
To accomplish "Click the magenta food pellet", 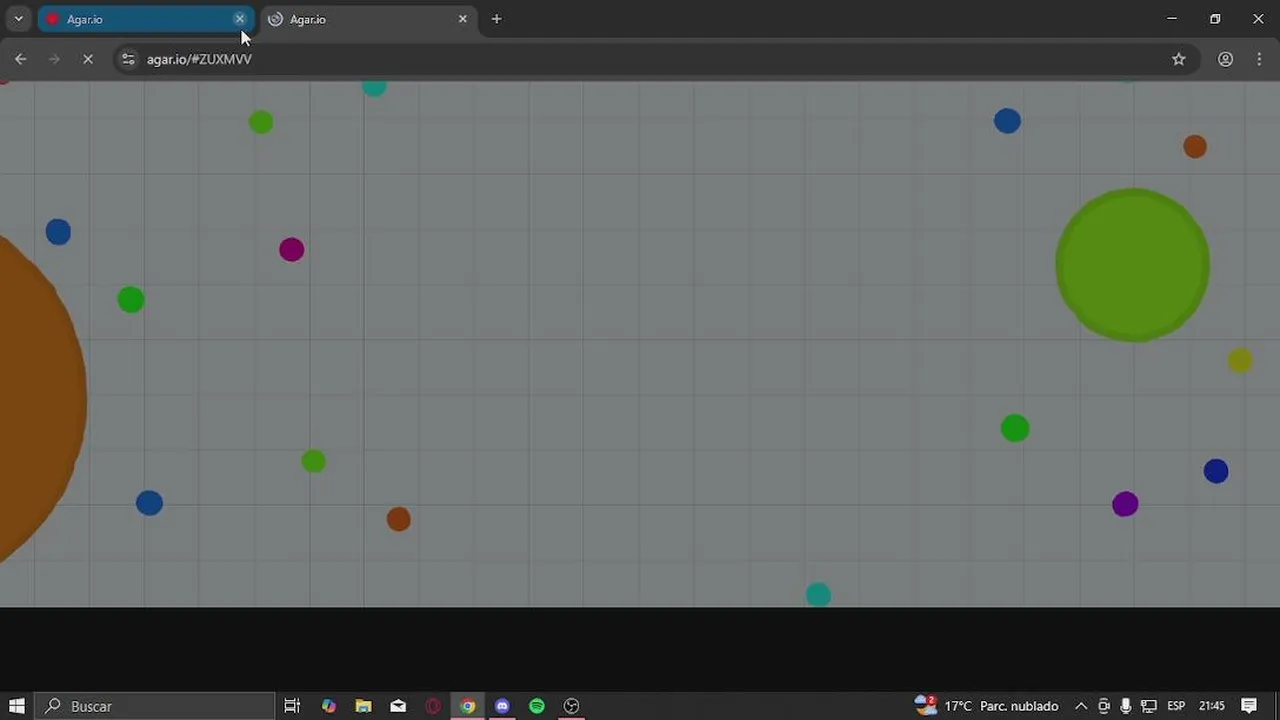I will tap(291, 249).
